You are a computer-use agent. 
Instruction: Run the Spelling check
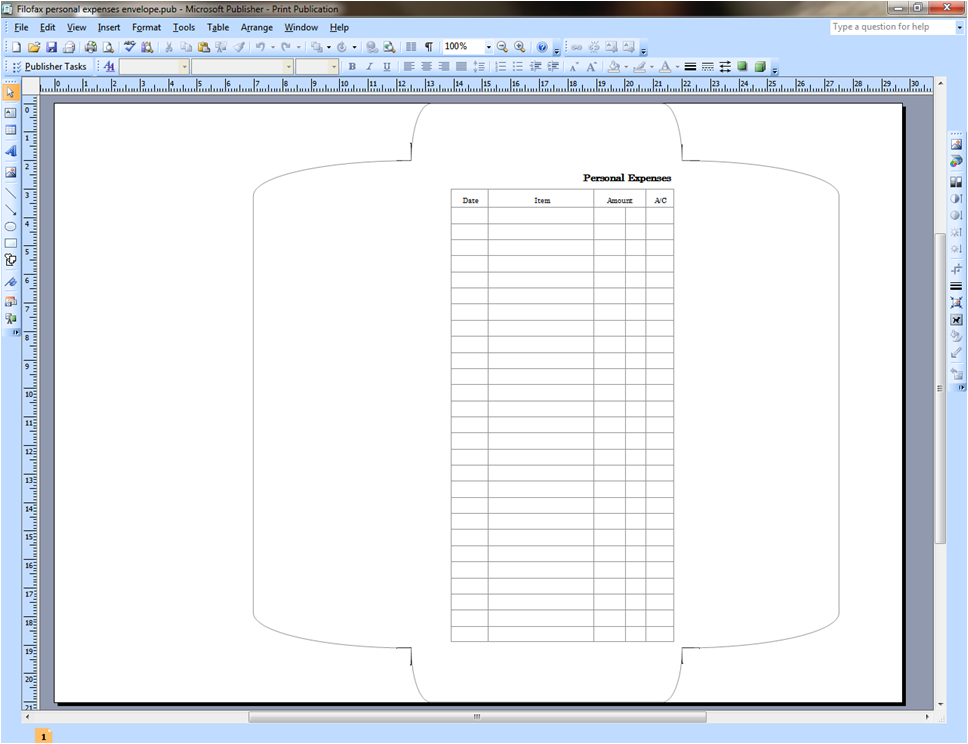130,47
